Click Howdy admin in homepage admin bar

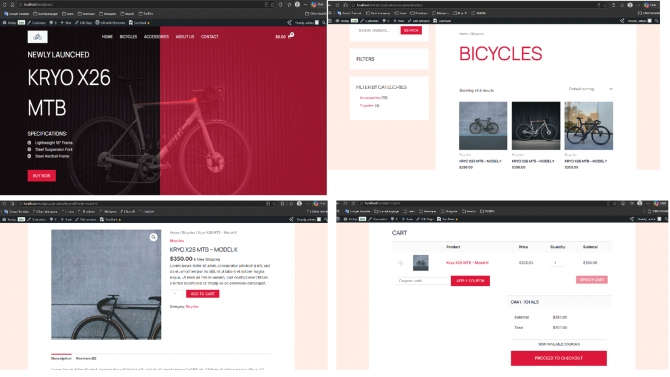[307, 23]
